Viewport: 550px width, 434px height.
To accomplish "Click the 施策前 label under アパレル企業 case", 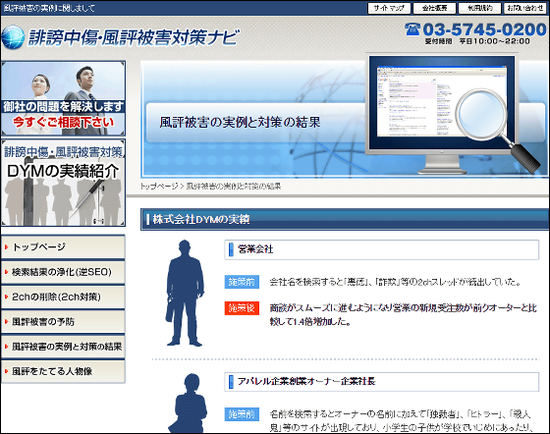I will (x=242, y=414).
